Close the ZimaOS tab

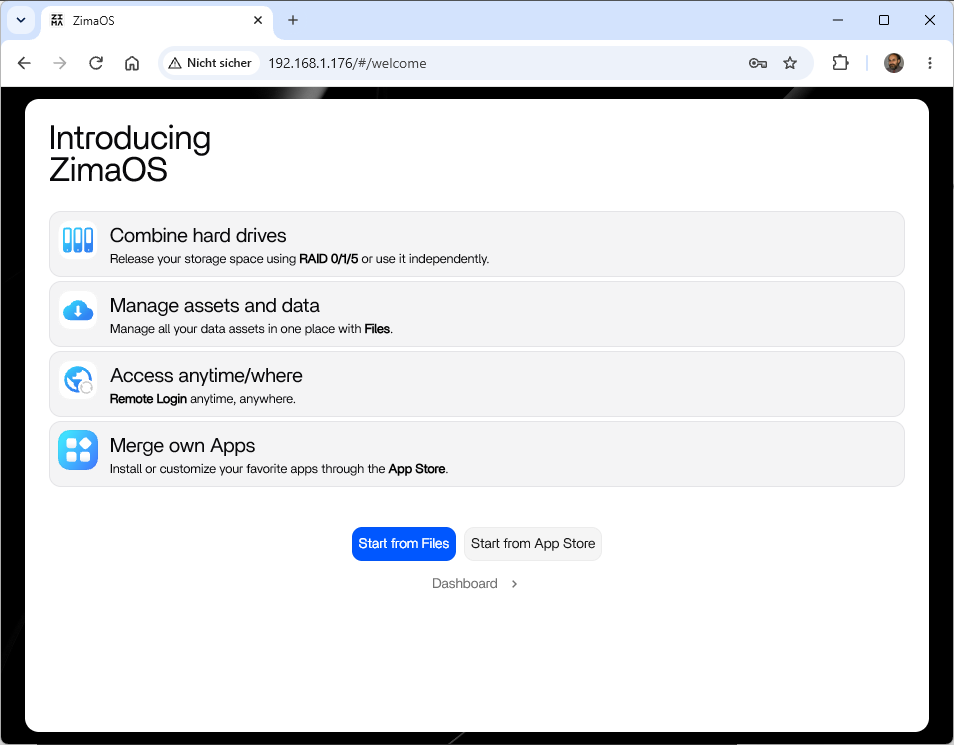click(x=258, y=20)
